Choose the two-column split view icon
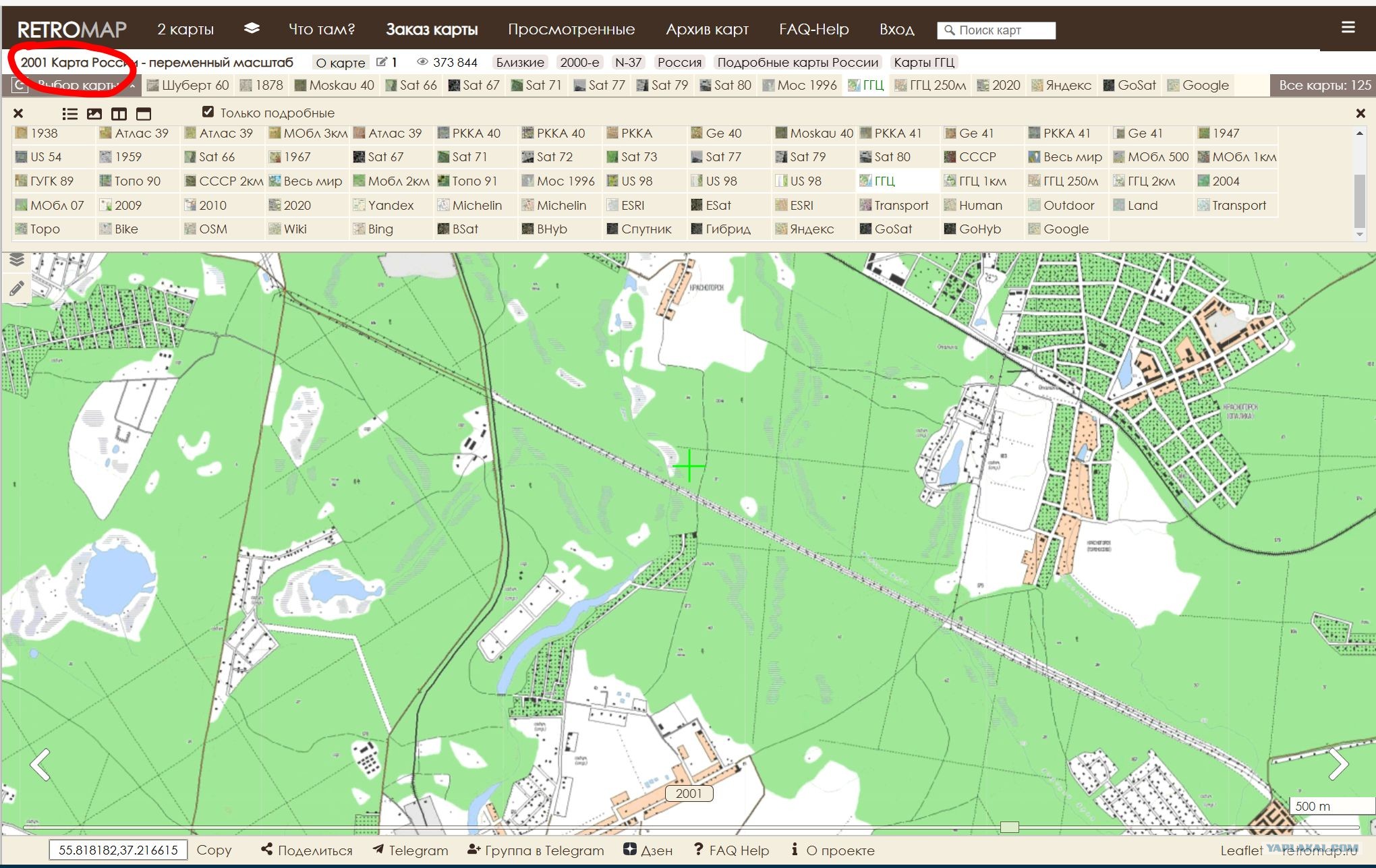The width and height of the screenshot is (1376, 868). point(119,113)
